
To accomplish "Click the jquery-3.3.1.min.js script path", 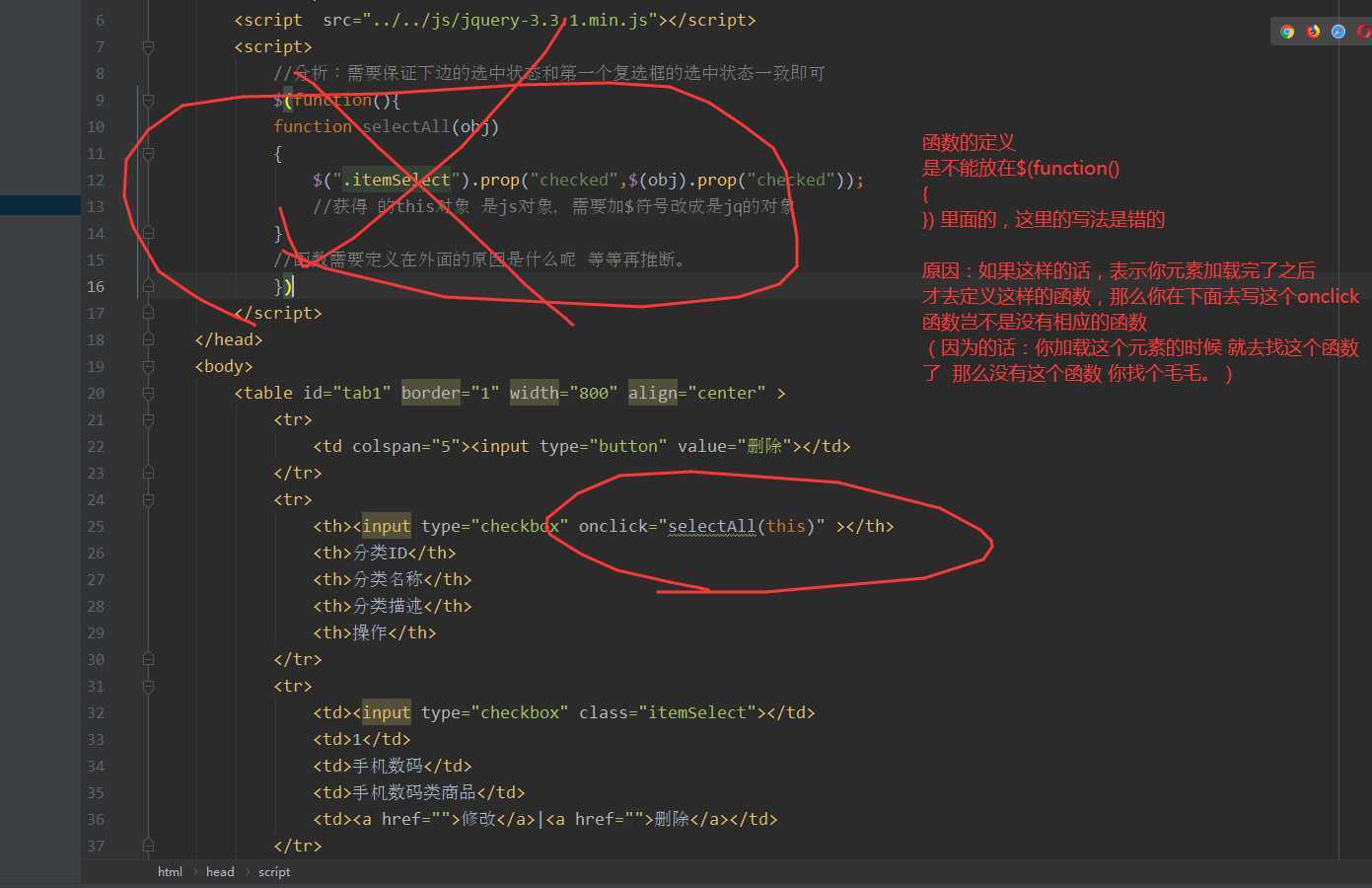I will point(510,20).
